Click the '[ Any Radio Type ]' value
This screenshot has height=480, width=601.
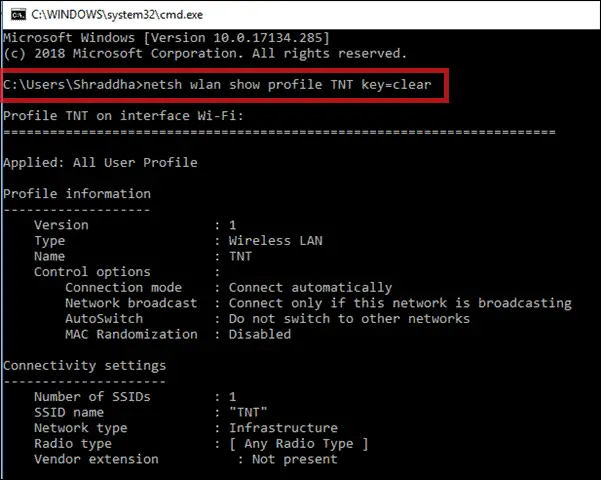[299, 444]
